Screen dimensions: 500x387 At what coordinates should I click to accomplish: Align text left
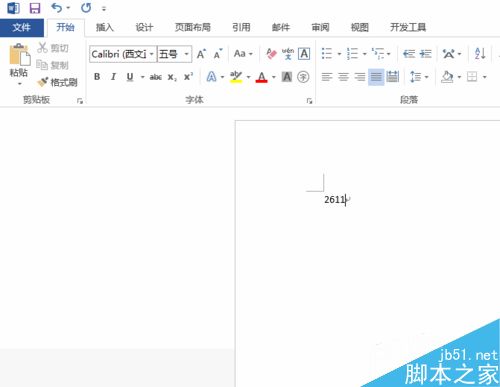[x=327, y=77]
